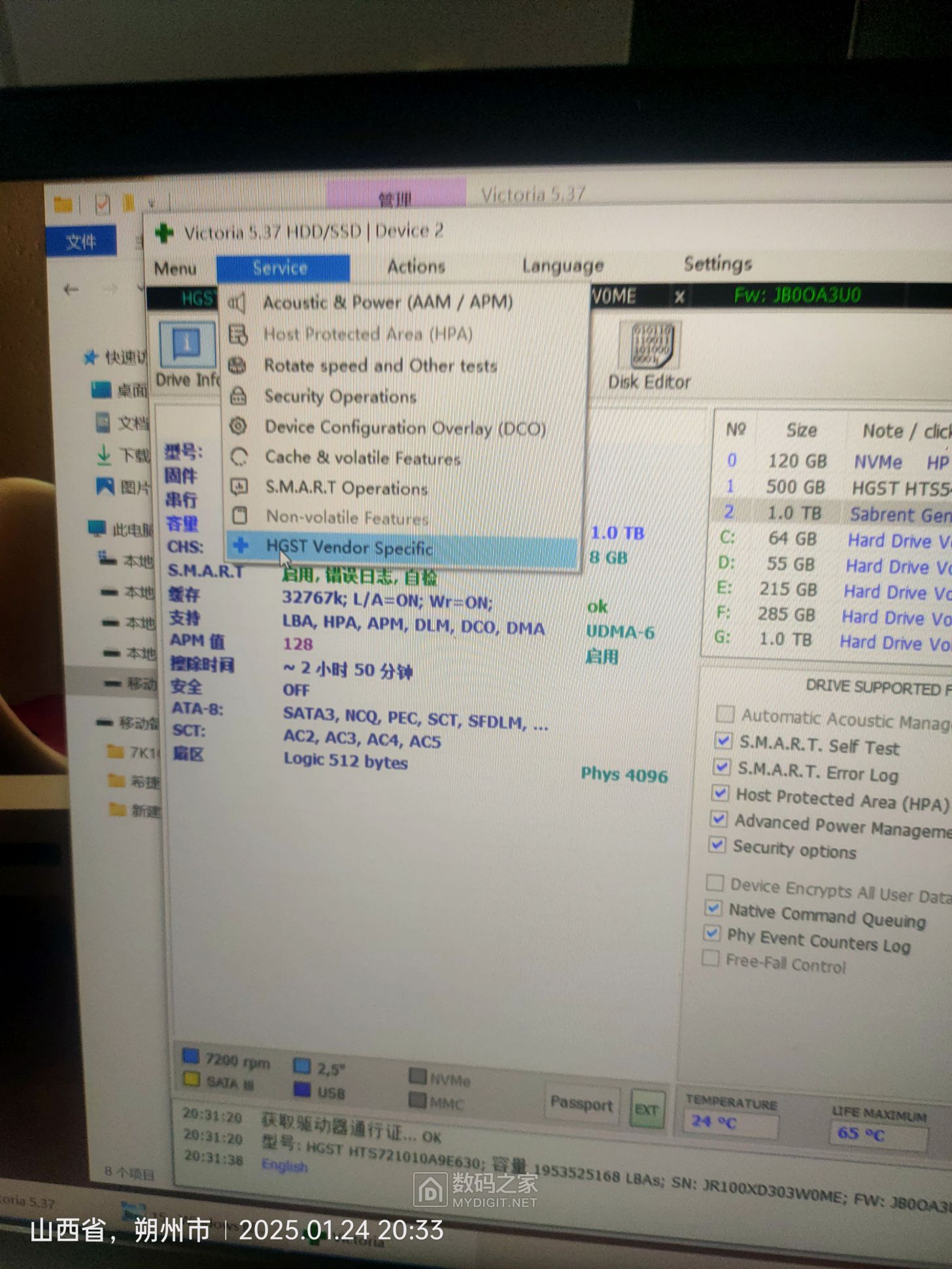Image resolution: width=952 pixels, height=1269 pixels.
Task: Click the TEMPERATURE 24 °C field
Action: click(730, 1125)
